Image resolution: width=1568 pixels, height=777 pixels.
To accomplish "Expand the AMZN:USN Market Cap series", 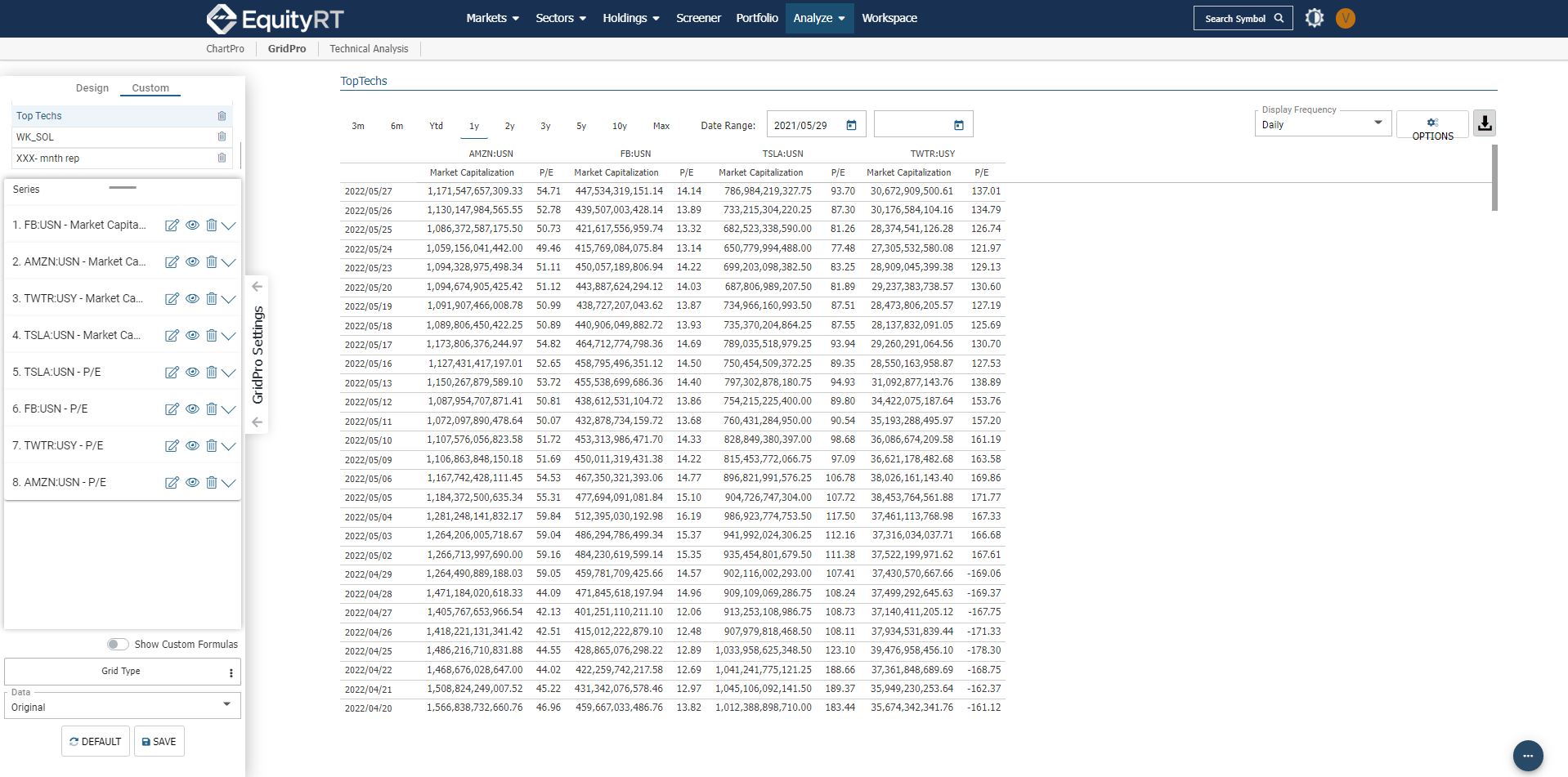I will click(229, 262).
